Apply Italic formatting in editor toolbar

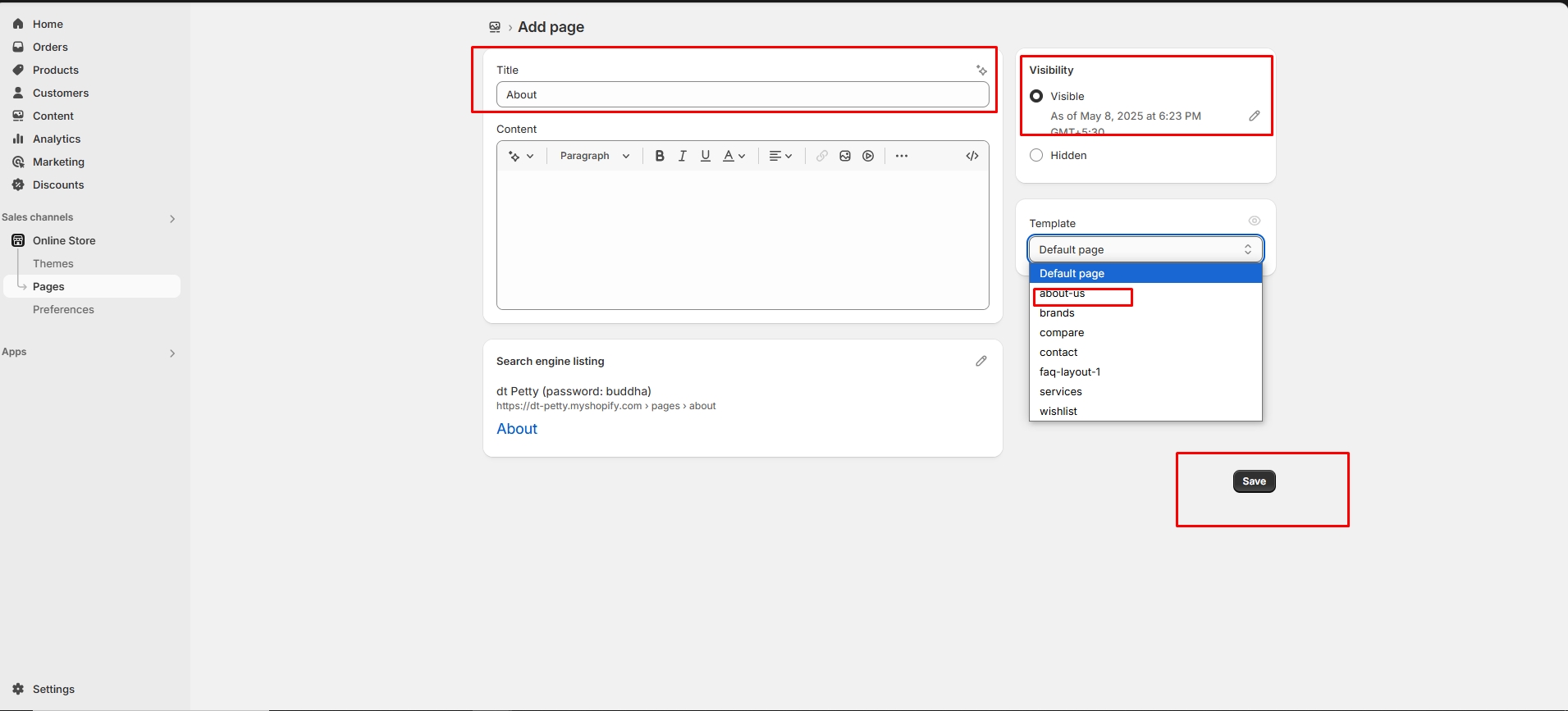pyautogui.click(x=682, y=156)
